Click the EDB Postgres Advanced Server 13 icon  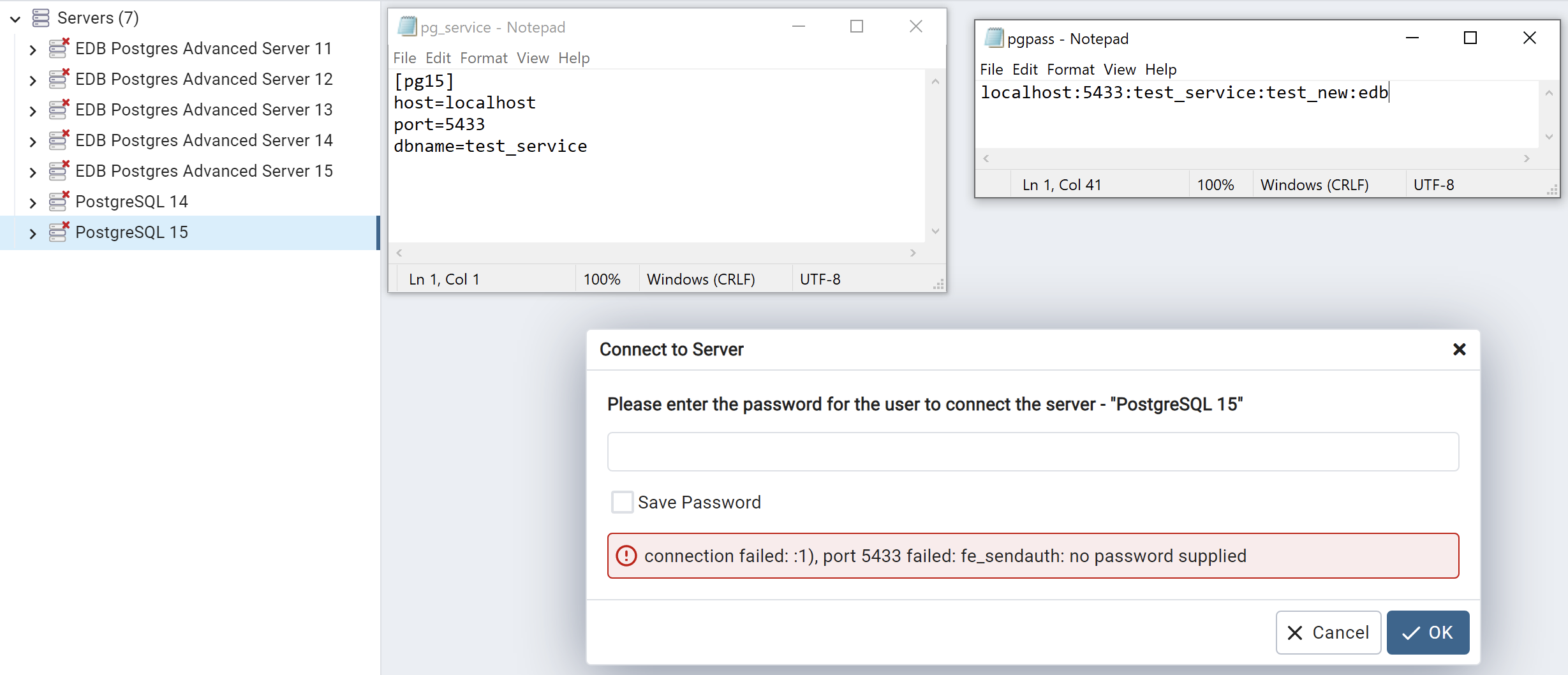(x=58, y=109)
